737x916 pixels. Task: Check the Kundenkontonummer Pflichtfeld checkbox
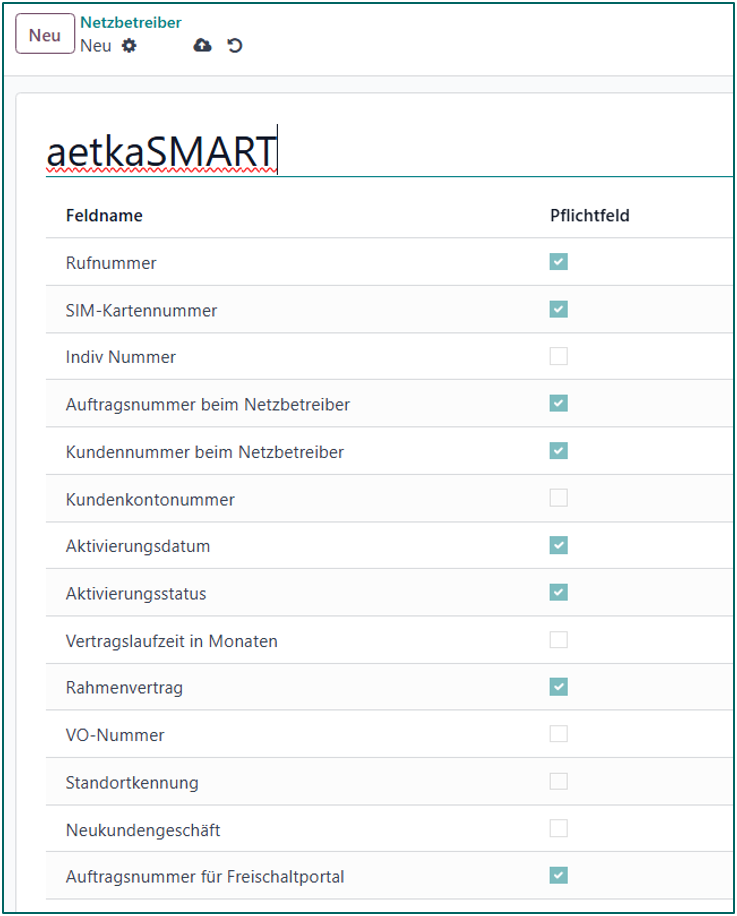tap(559, 498)
